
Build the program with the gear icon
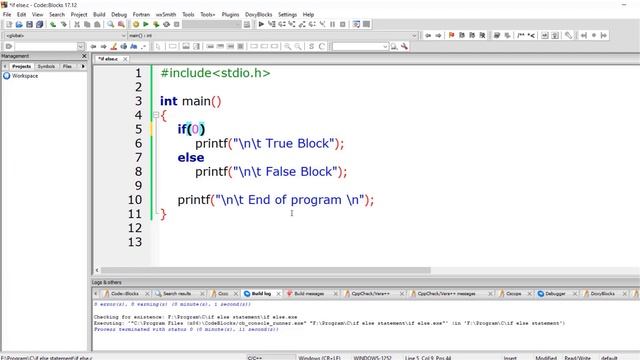[x=136, y=24]
